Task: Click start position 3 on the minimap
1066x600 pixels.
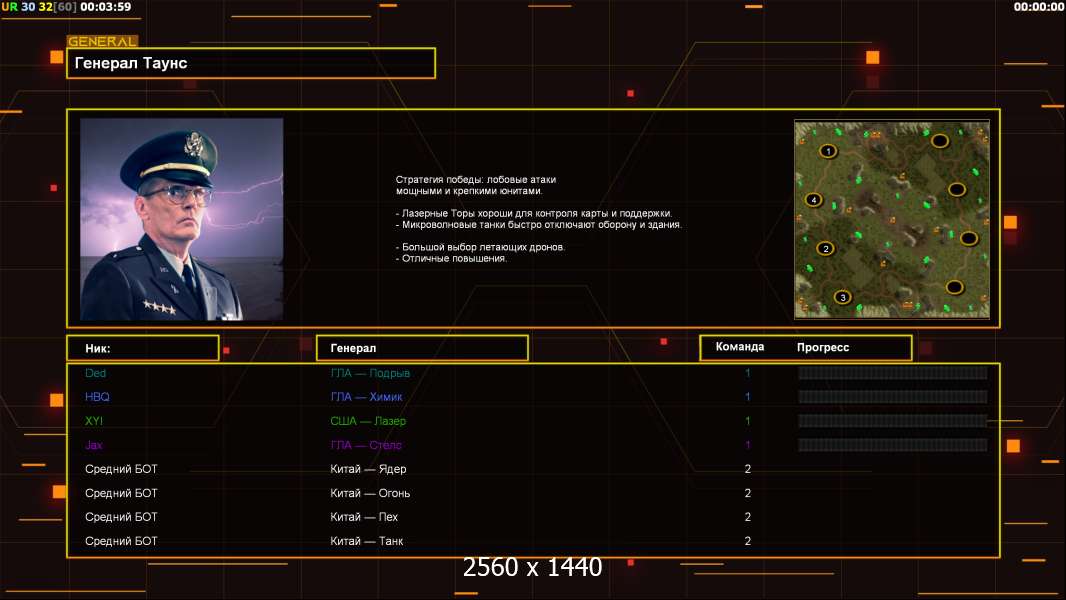Action: tap(842, 297)
